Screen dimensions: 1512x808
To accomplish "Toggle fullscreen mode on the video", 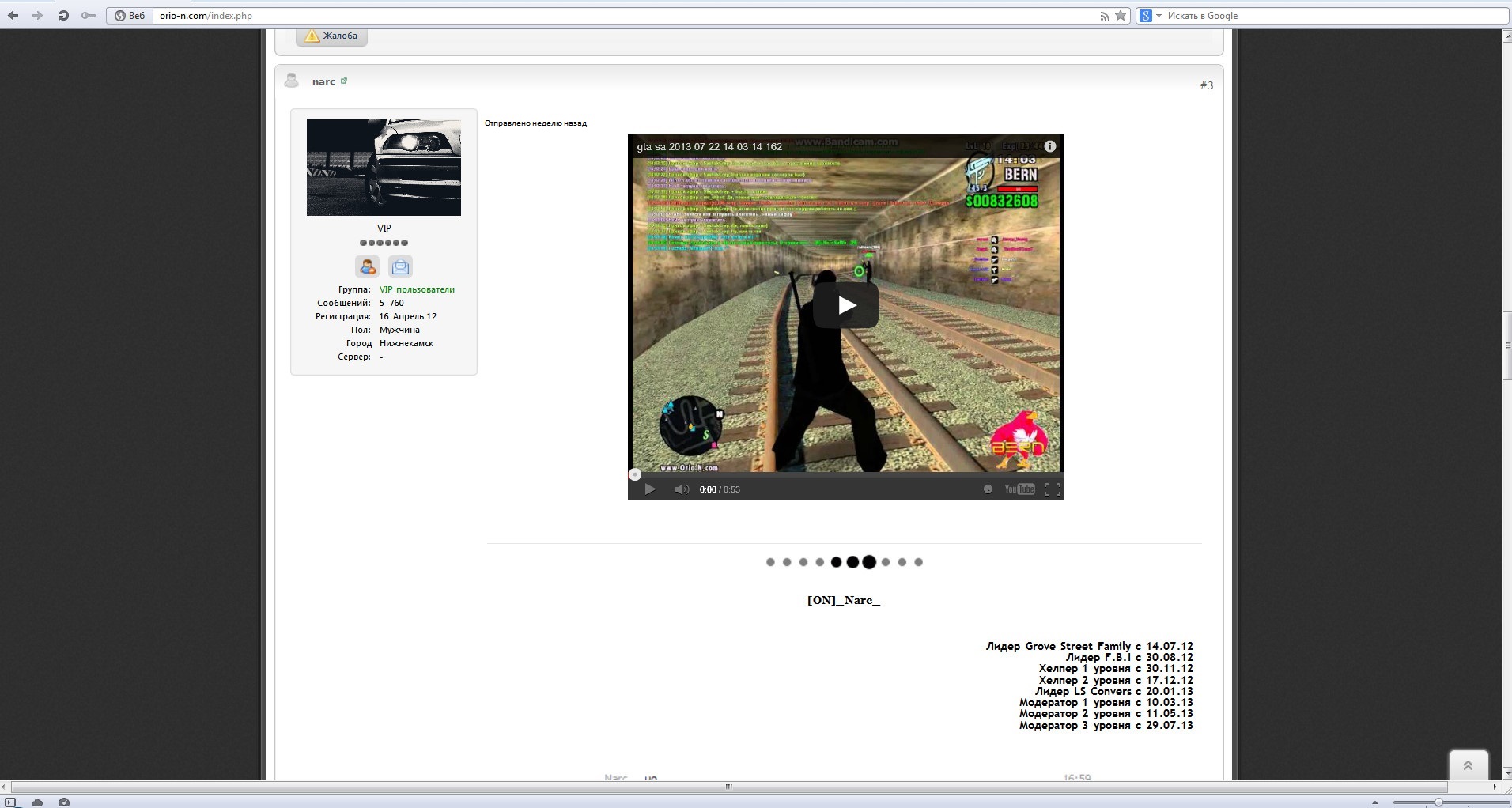I will click(1052, 489).
